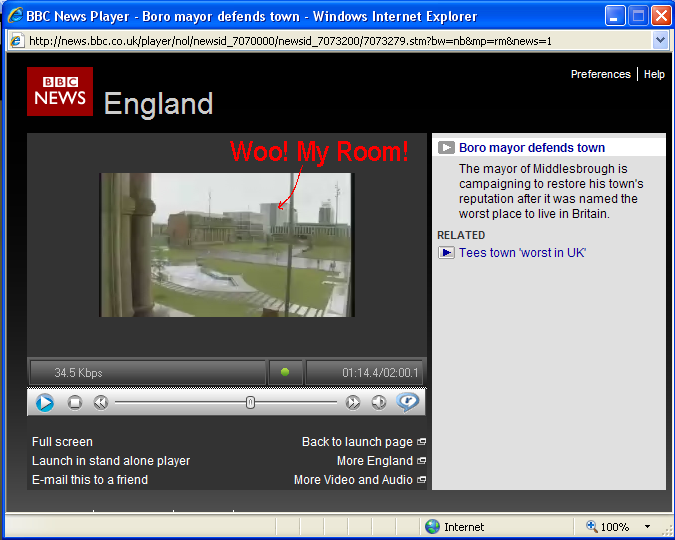Minimize the Internet Explorer window

coord(615,16)
